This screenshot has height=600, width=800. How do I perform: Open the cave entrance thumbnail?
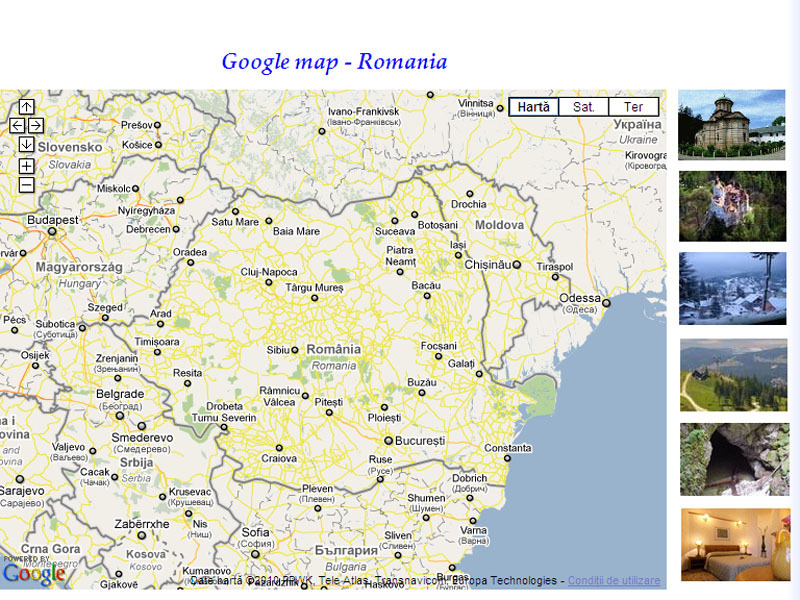[x=735, y=459]
